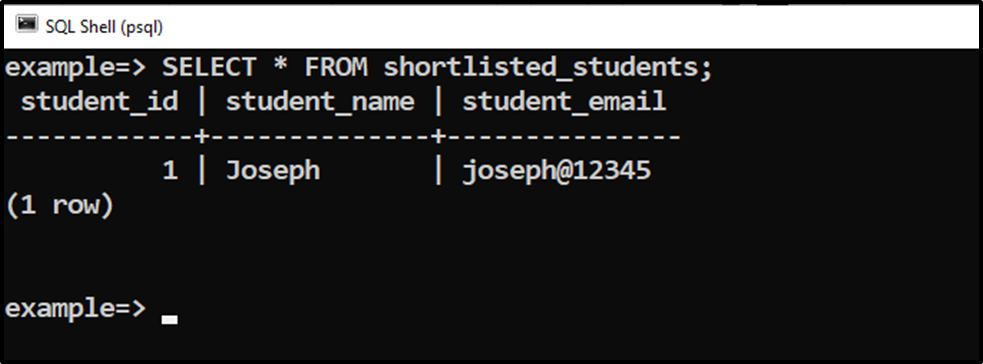Click the SELECT keyword in the query

pyautogui.click(x=209, y=68)
